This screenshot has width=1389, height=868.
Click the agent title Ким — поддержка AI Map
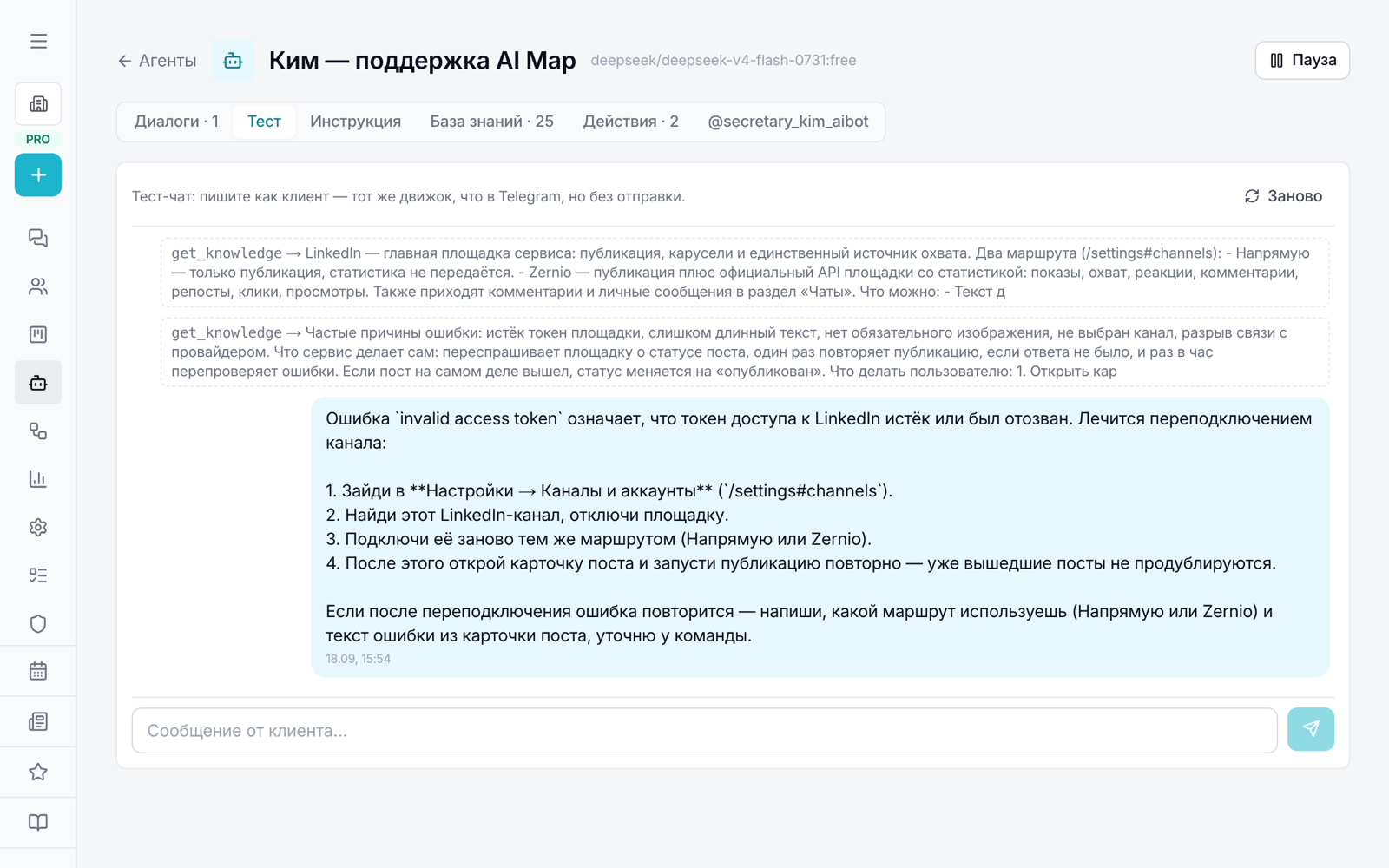(422, 60)
